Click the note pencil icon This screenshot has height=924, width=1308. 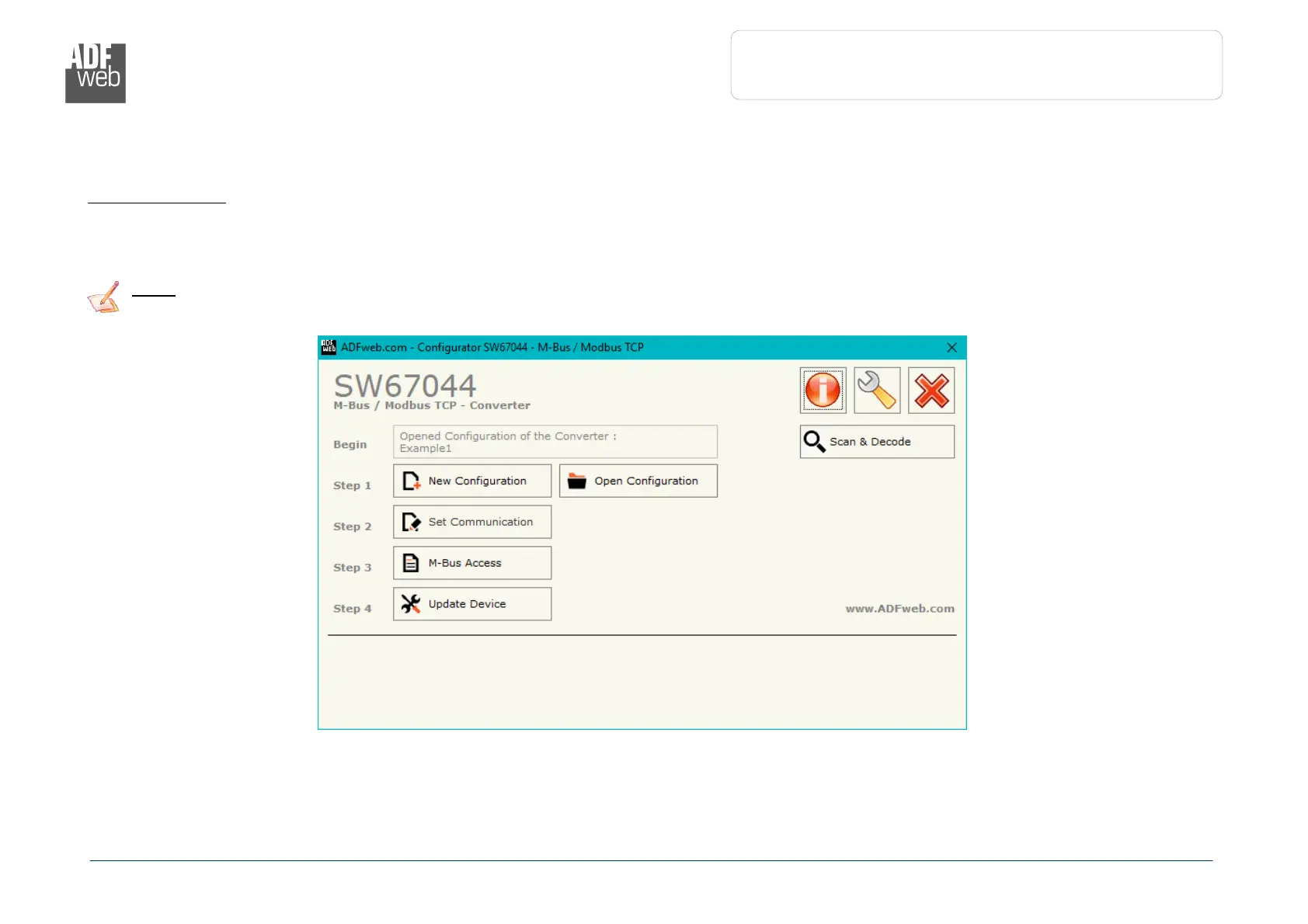click(x=104, y=297)
